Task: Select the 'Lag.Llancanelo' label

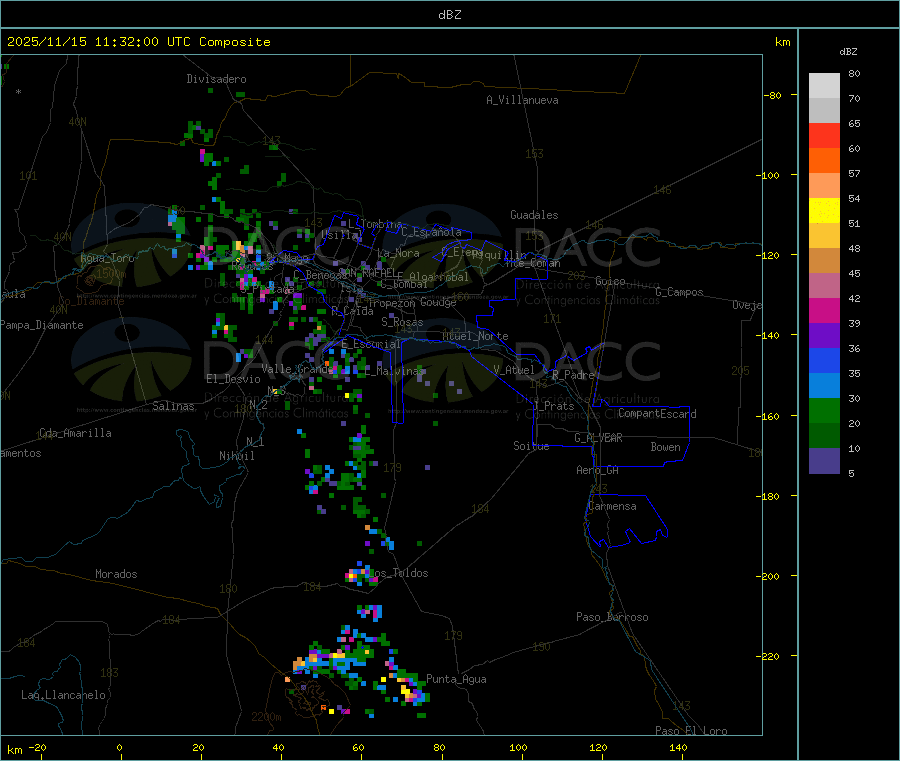Action: pyautogui.click(x=63, y=695)
